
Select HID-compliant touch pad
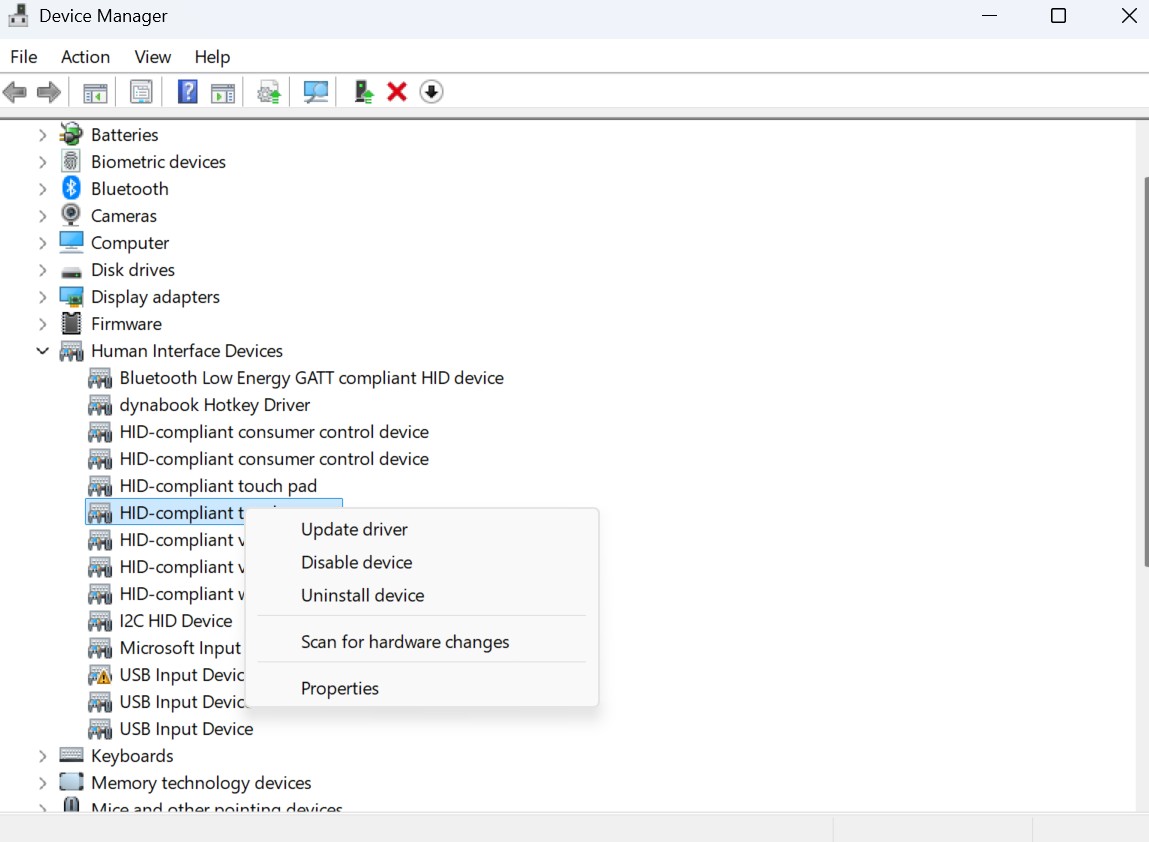(218, 486)
